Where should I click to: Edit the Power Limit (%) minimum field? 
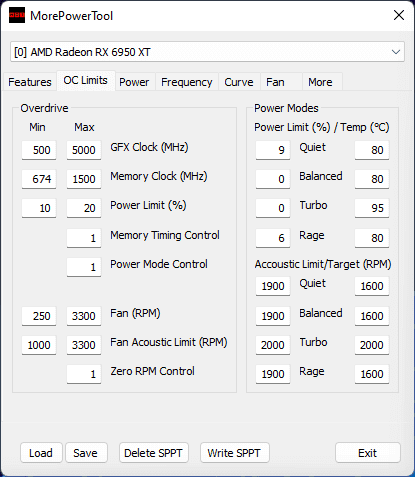[39, 208]
